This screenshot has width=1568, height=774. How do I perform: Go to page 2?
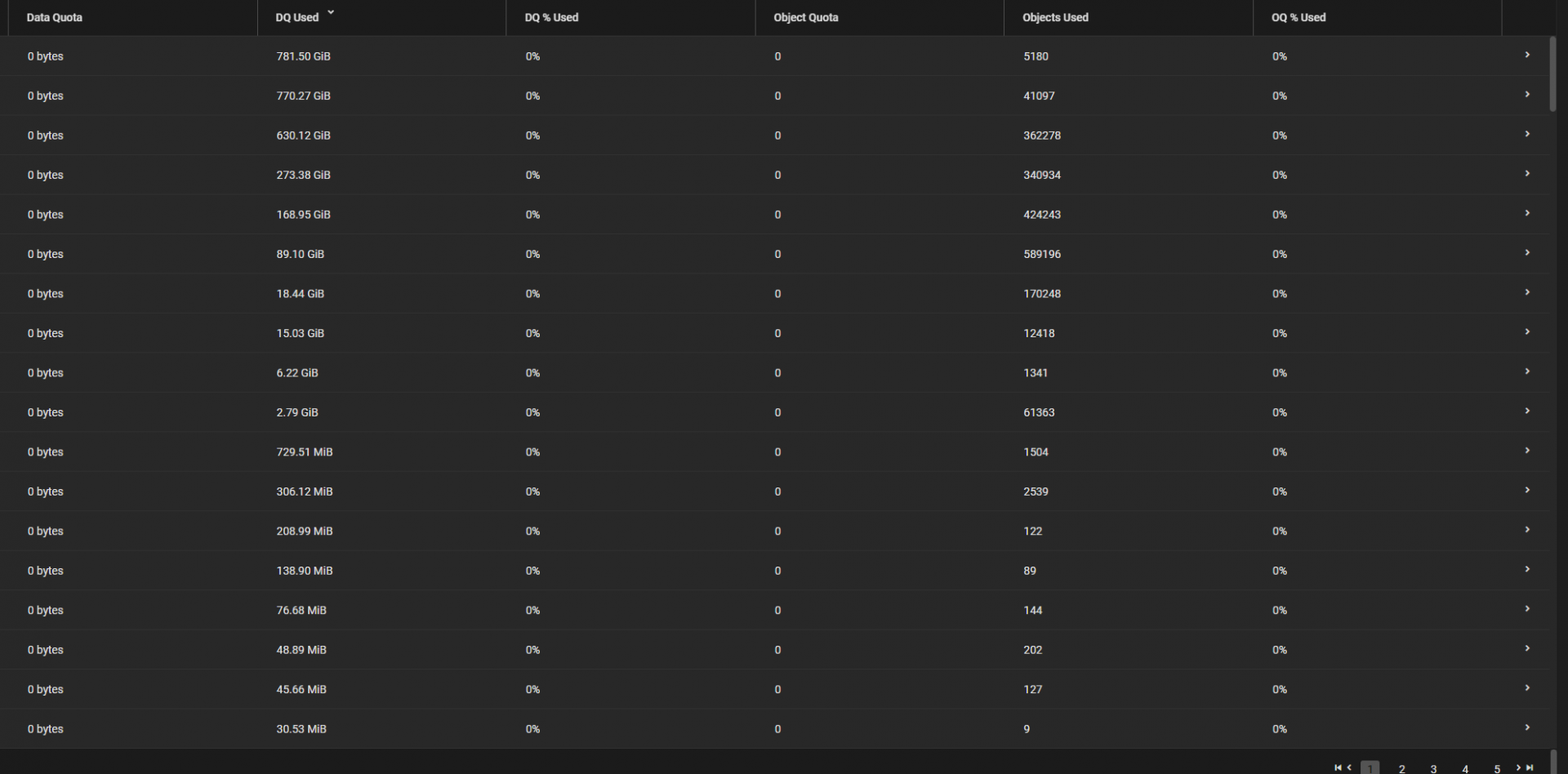1401,768
